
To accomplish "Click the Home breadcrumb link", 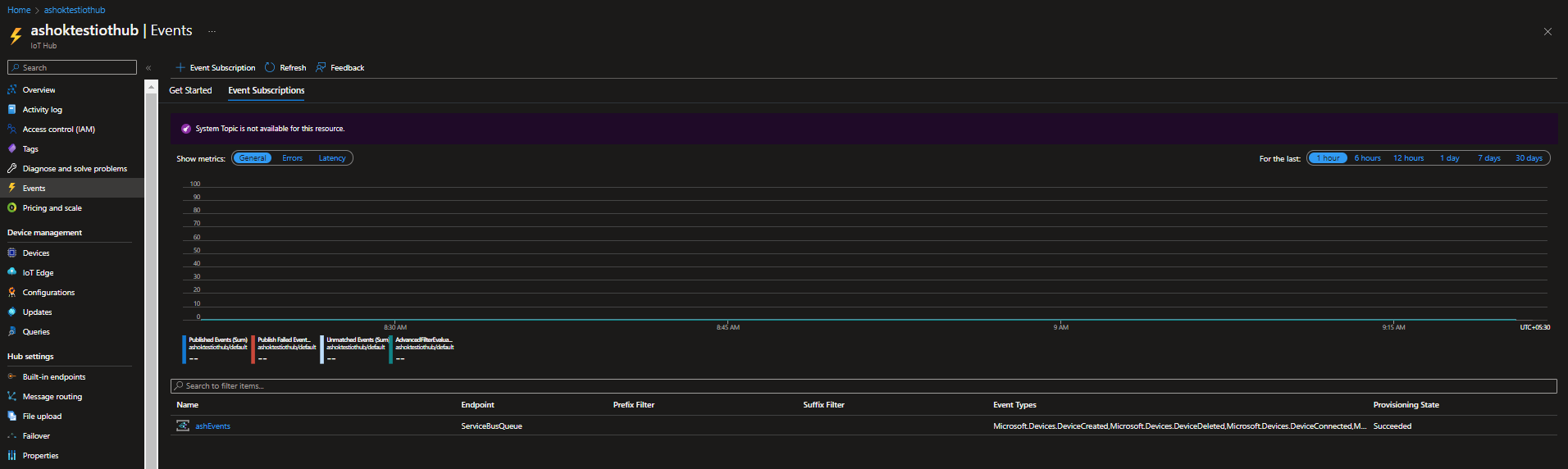I will [19, 10].
